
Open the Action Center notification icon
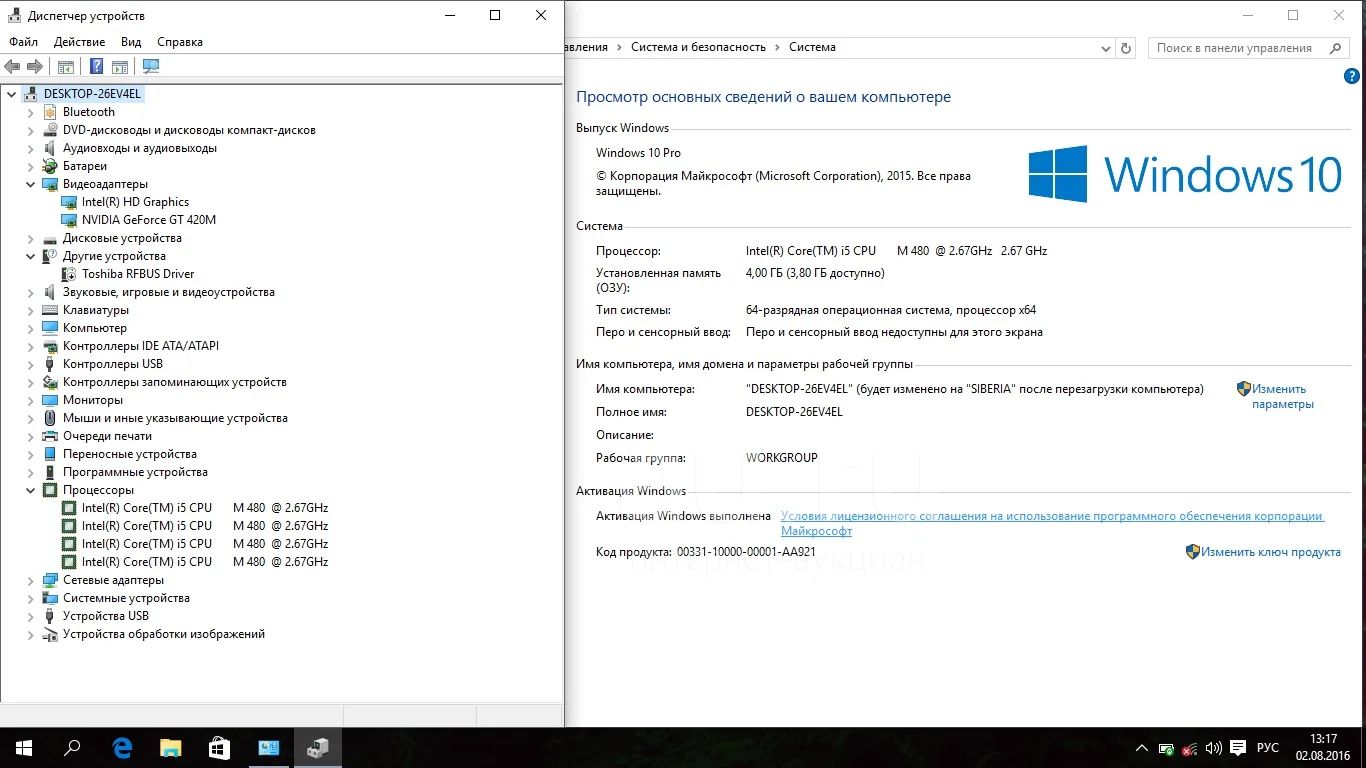1238,748
